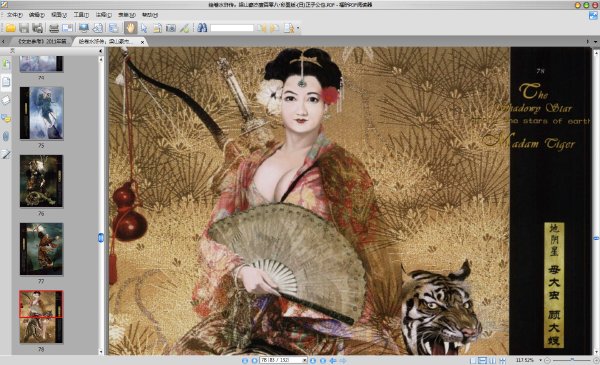Open the page number dropdown arrow

[305, 360]
